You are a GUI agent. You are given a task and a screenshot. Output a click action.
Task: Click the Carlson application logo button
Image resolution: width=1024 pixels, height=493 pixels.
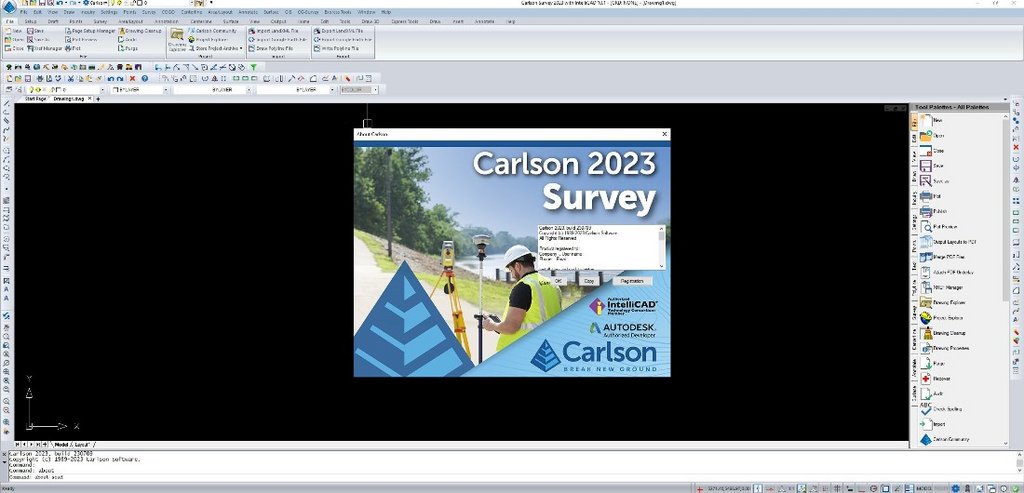(10, 7)
